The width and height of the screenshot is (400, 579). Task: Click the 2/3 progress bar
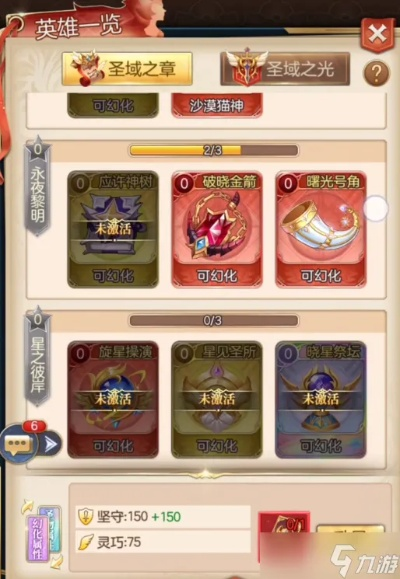click(214, 150)
